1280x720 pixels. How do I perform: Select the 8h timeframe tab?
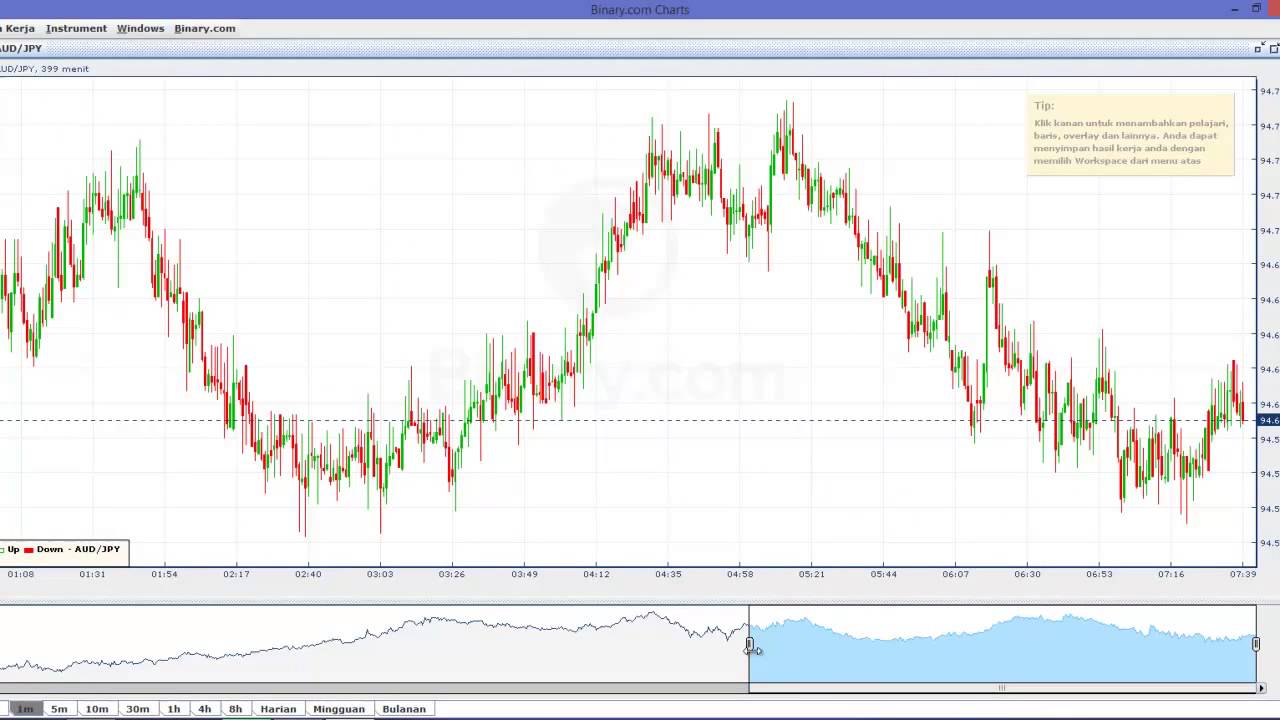(x=236, y=709)
